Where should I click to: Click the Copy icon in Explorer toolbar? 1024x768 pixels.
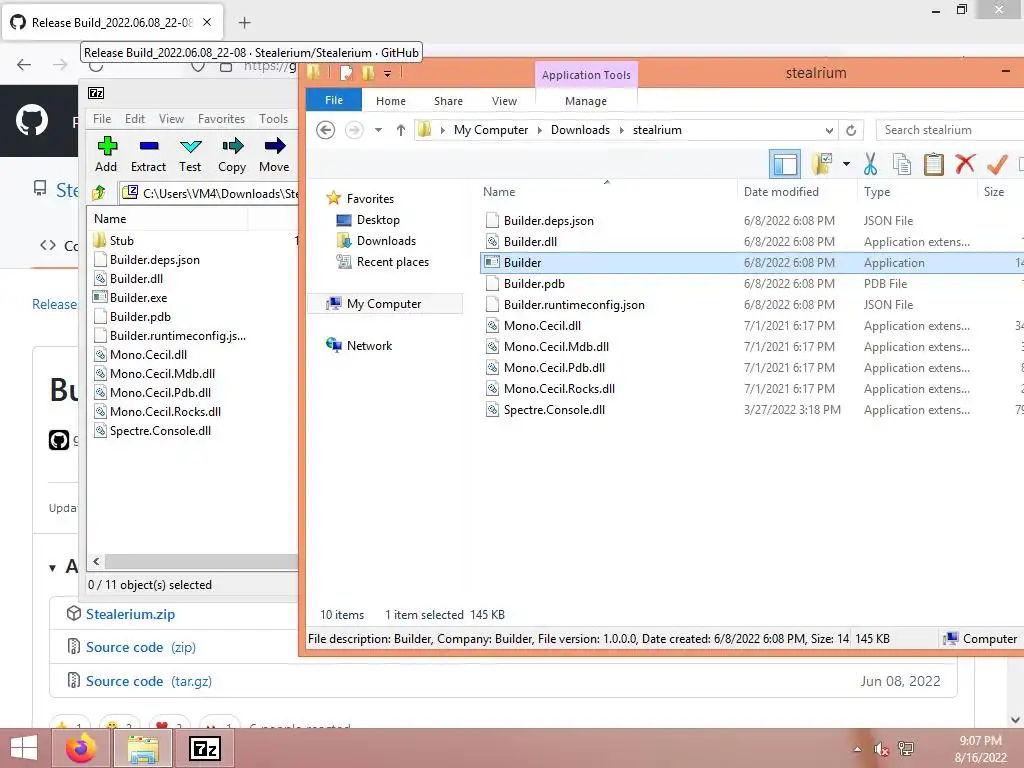902,164
